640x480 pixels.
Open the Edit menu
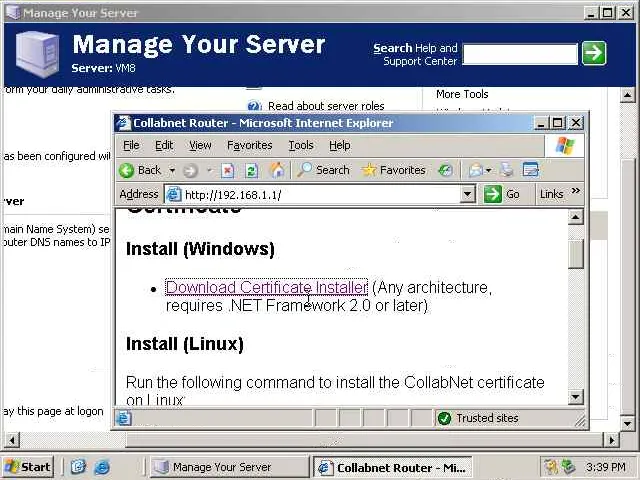pos(164,145)
